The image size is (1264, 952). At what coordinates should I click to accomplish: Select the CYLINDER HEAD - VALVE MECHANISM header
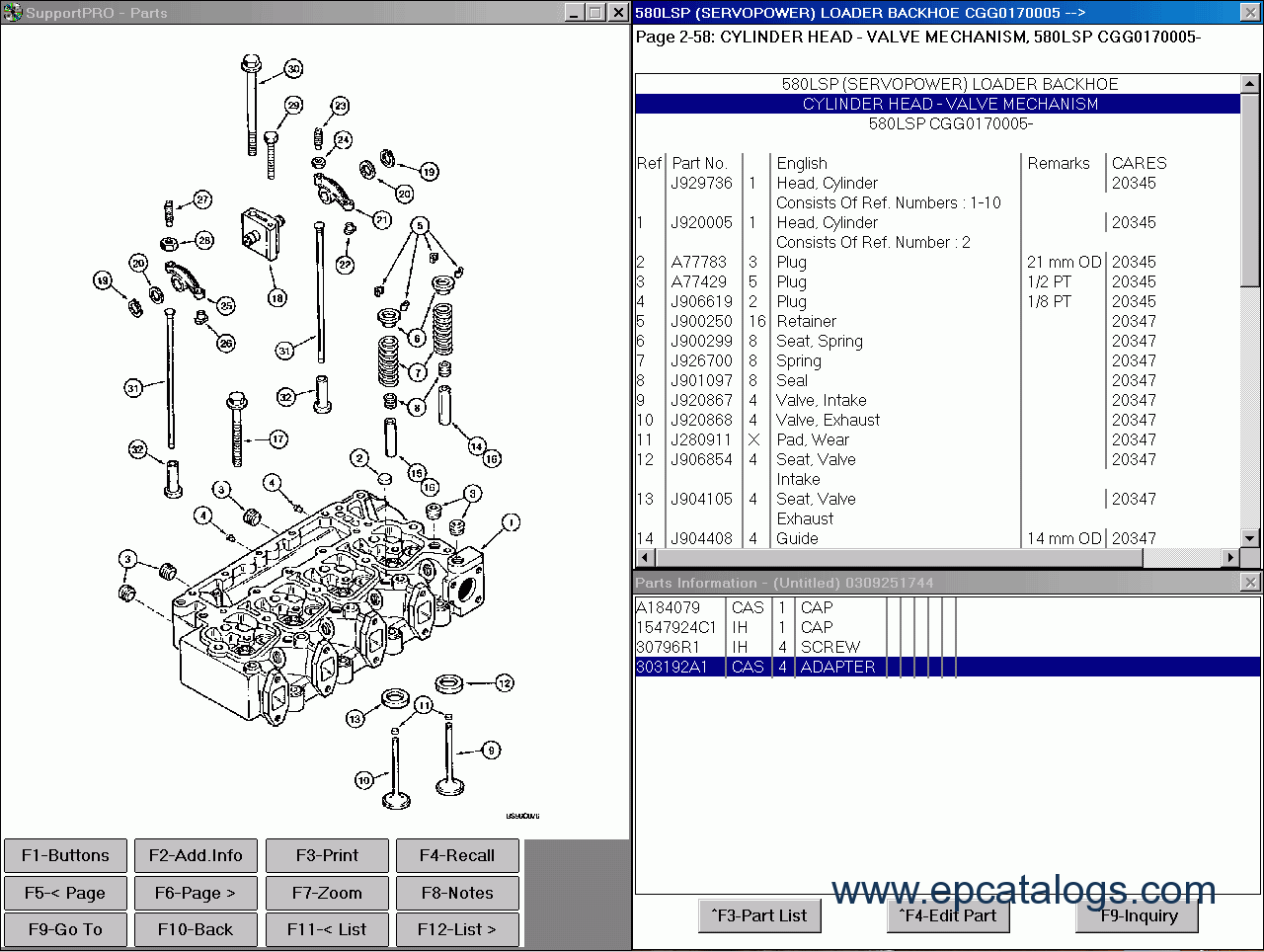937,104
